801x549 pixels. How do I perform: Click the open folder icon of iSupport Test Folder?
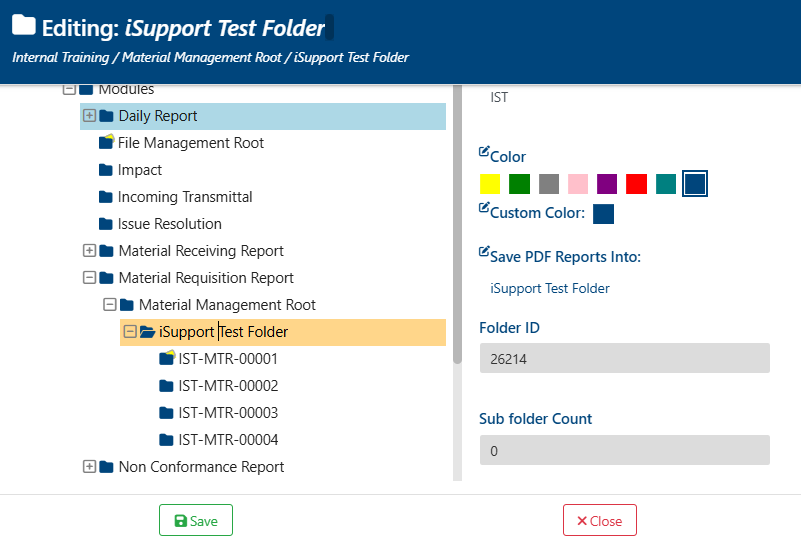148,332
